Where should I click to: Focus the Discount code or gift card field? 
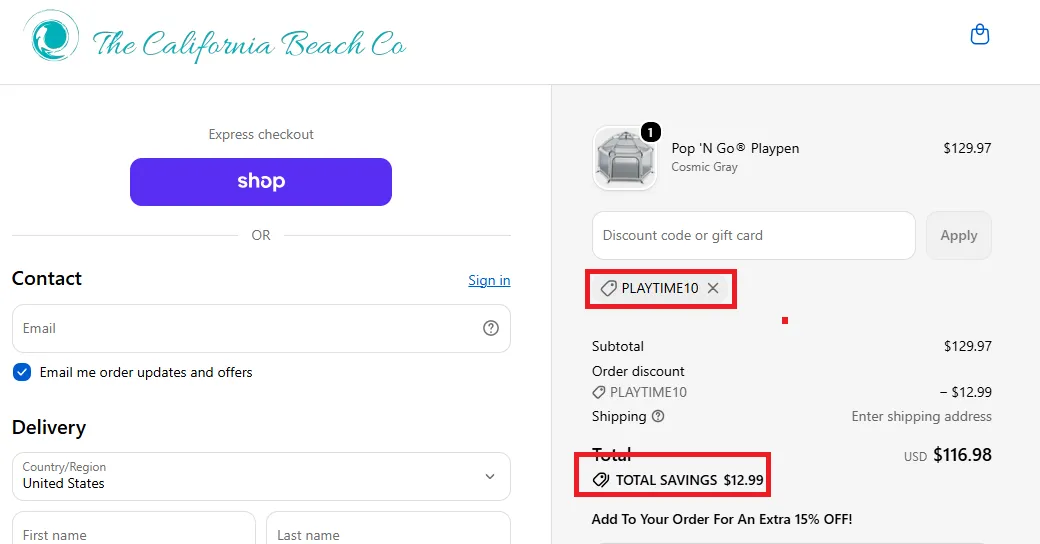tap(753, 236)
